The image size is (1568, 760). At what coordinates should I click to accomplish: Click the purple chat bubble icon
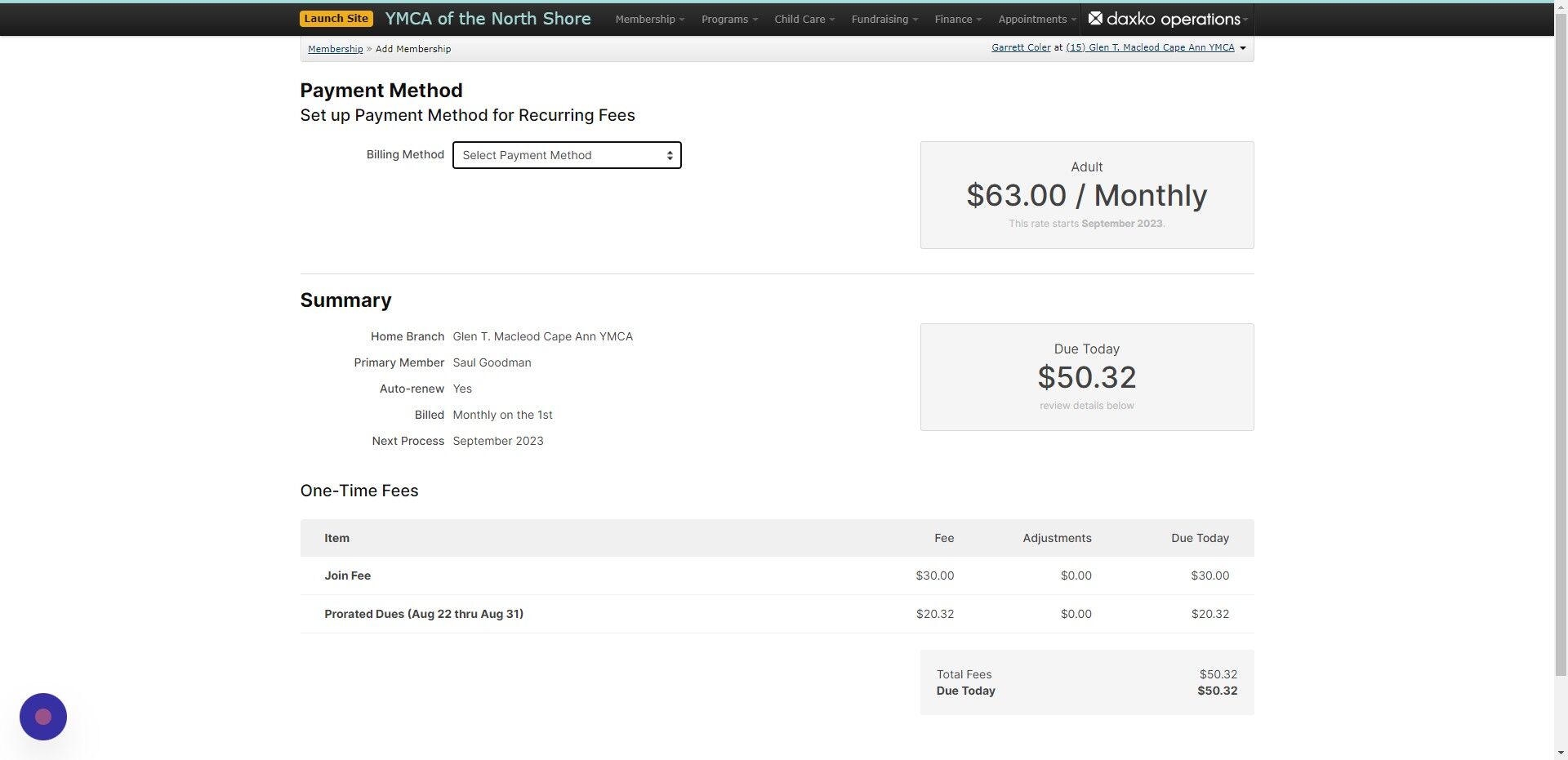43,717
